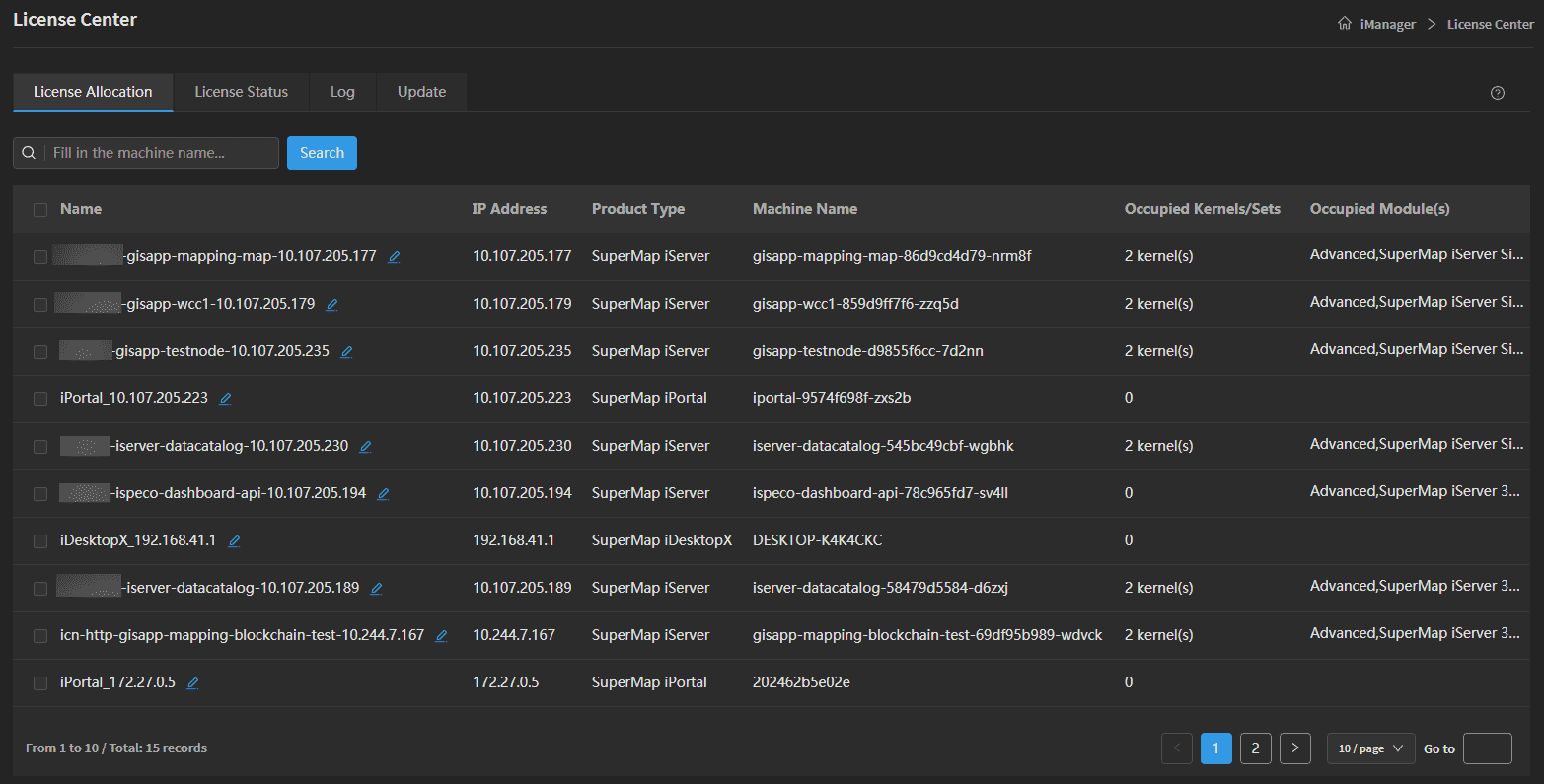Open help question mark icon
The width and height of the screenshot is (1544, 784).
1497,93
